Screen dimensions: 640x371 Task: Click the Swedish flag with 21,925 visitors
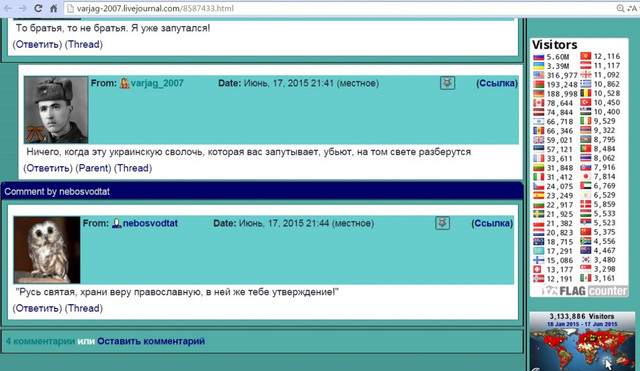539,214
